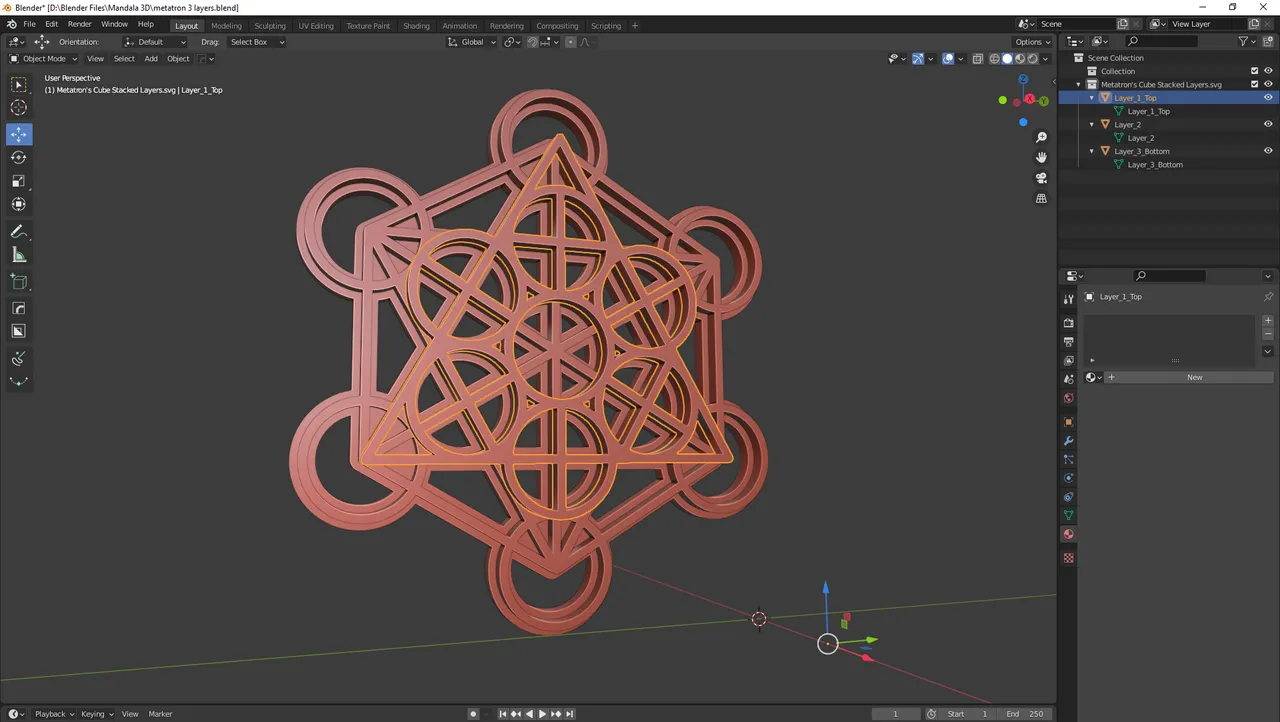The height and width of the screenshot is (722, 1280).
Task: Activate the 3D Cursor tool
Action: tap(19, 108)
